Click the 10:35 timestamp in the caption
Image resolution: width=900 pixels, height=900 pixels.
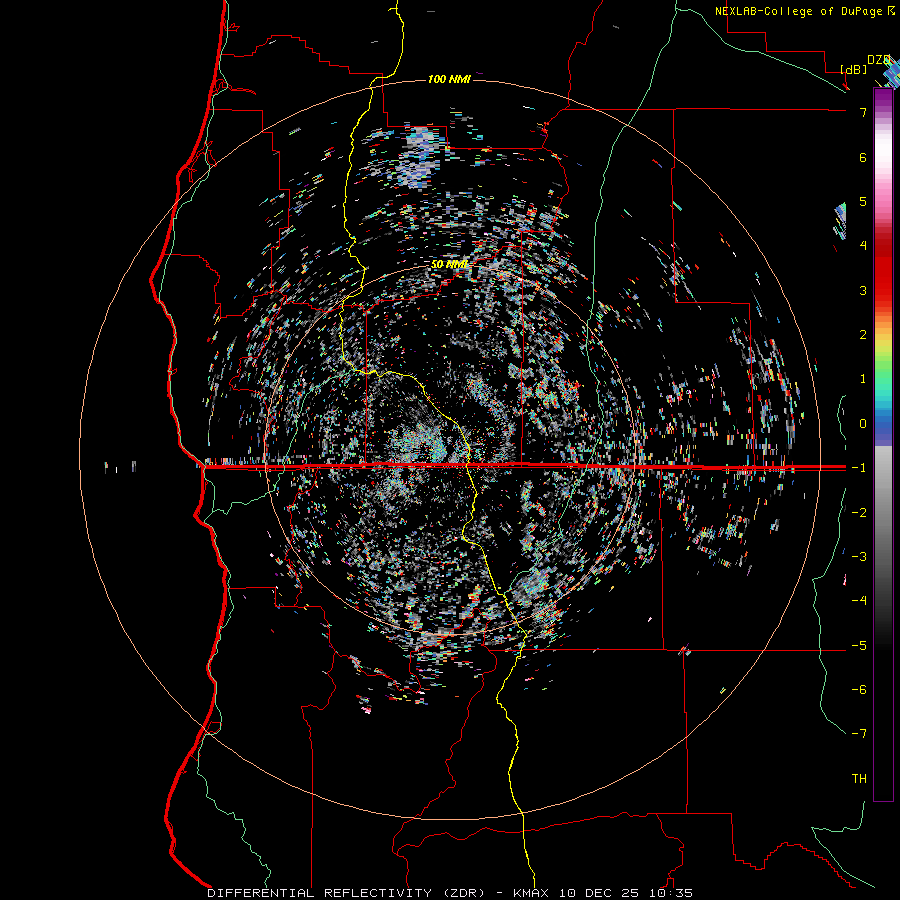[671, 893]
